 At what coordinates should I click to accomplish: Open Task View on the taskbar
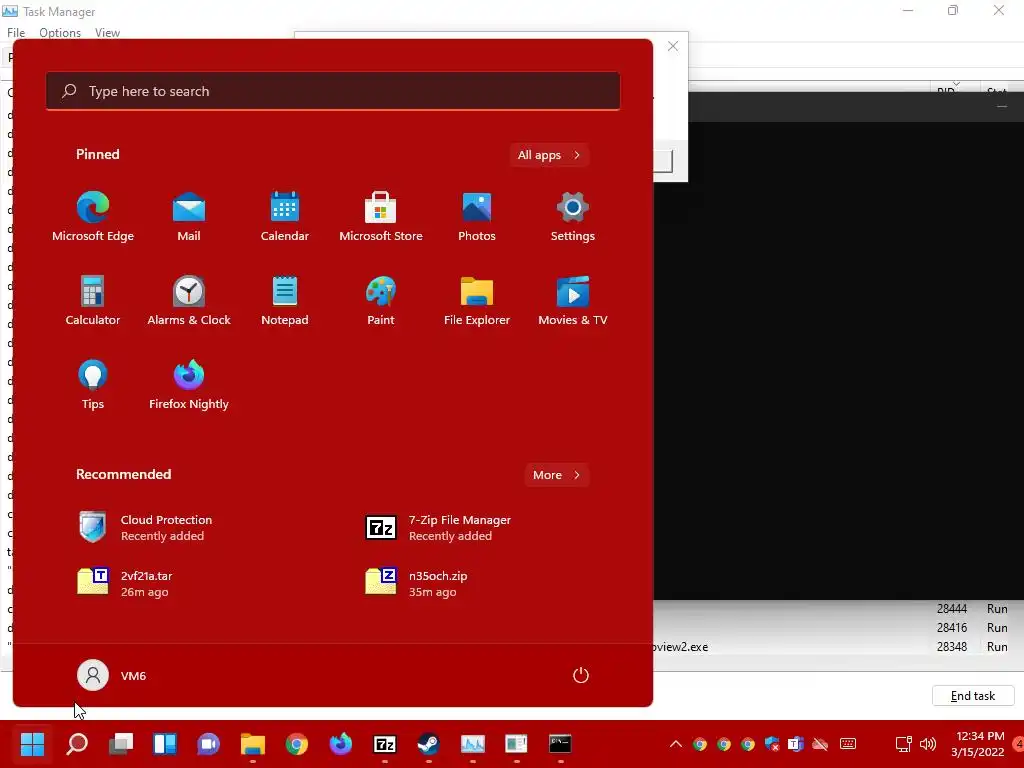[x=121, y=744]
